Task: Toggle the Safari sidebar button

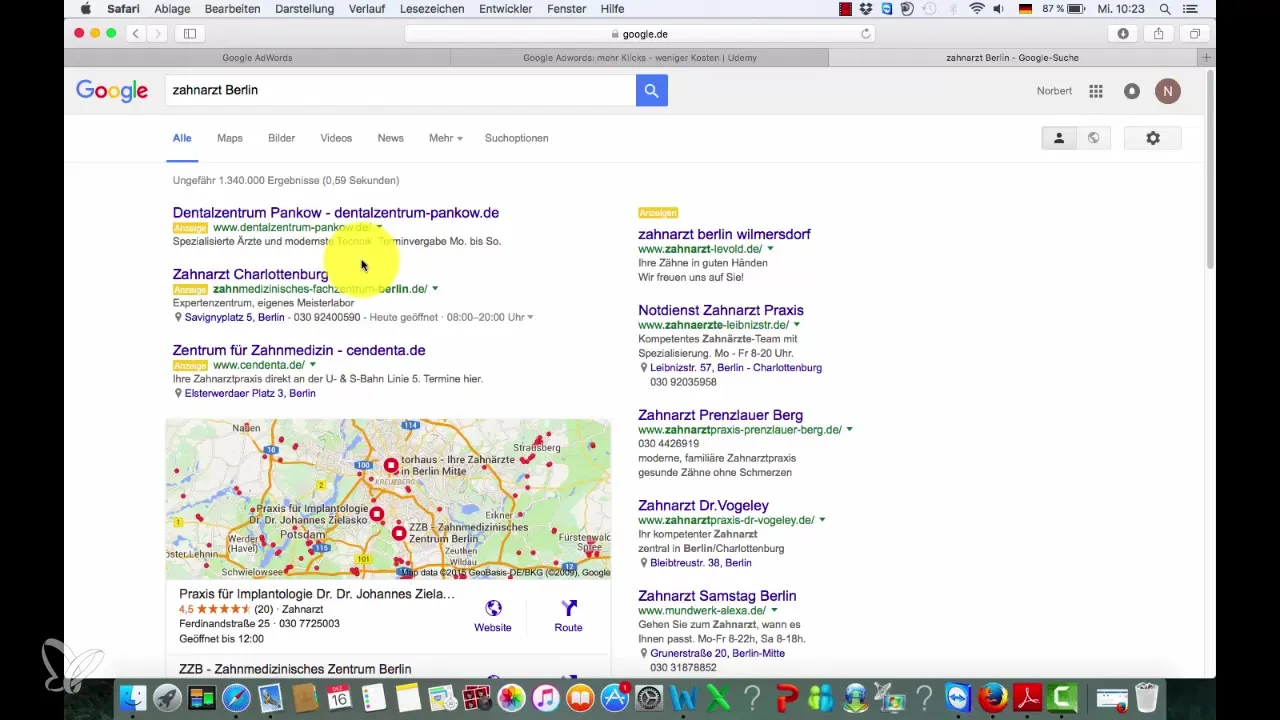Action: (190, 33)
